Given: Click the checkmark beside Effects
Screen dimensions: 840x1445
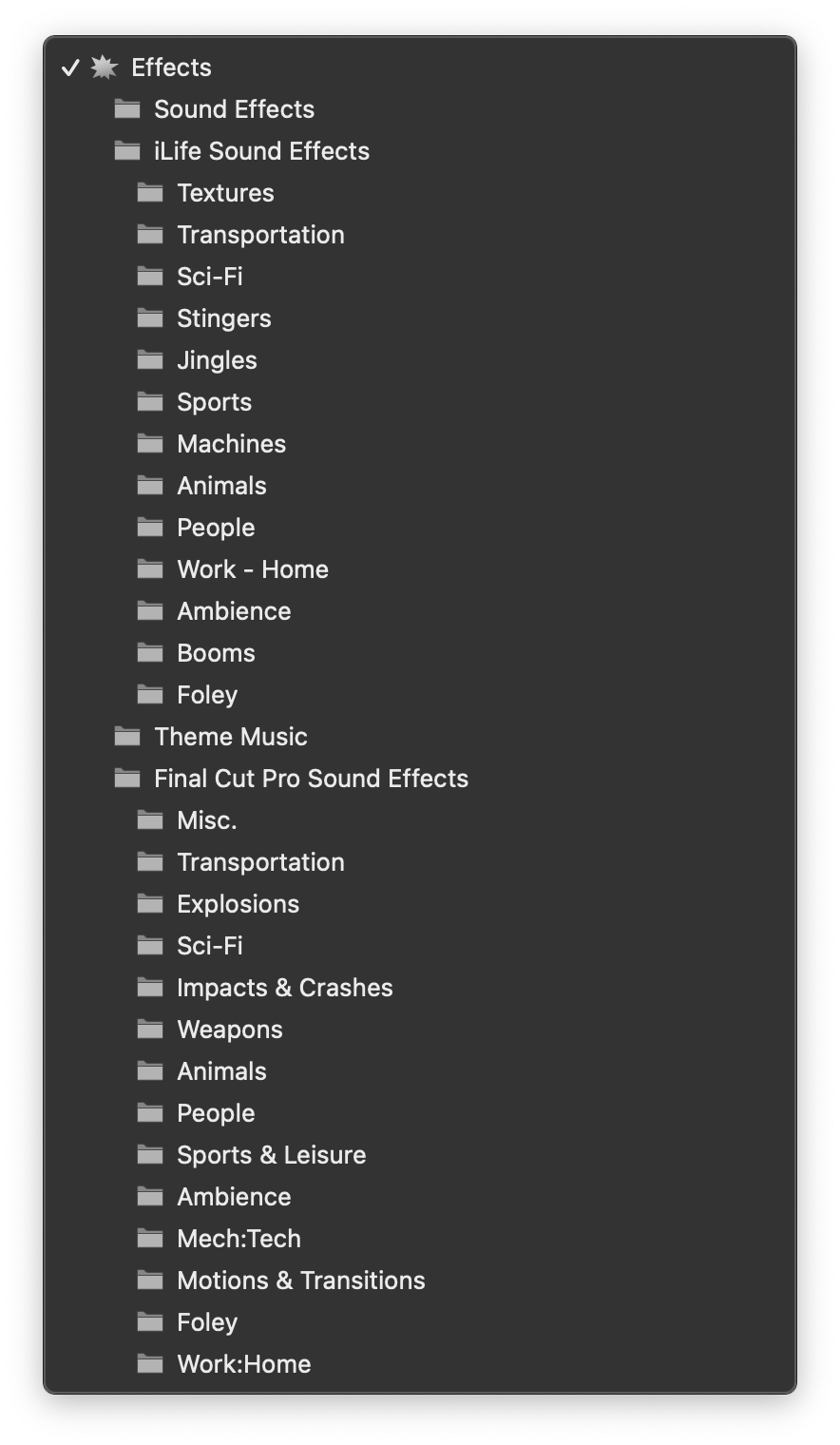Looking at the screenshot, I should click(x=70, y=67).
